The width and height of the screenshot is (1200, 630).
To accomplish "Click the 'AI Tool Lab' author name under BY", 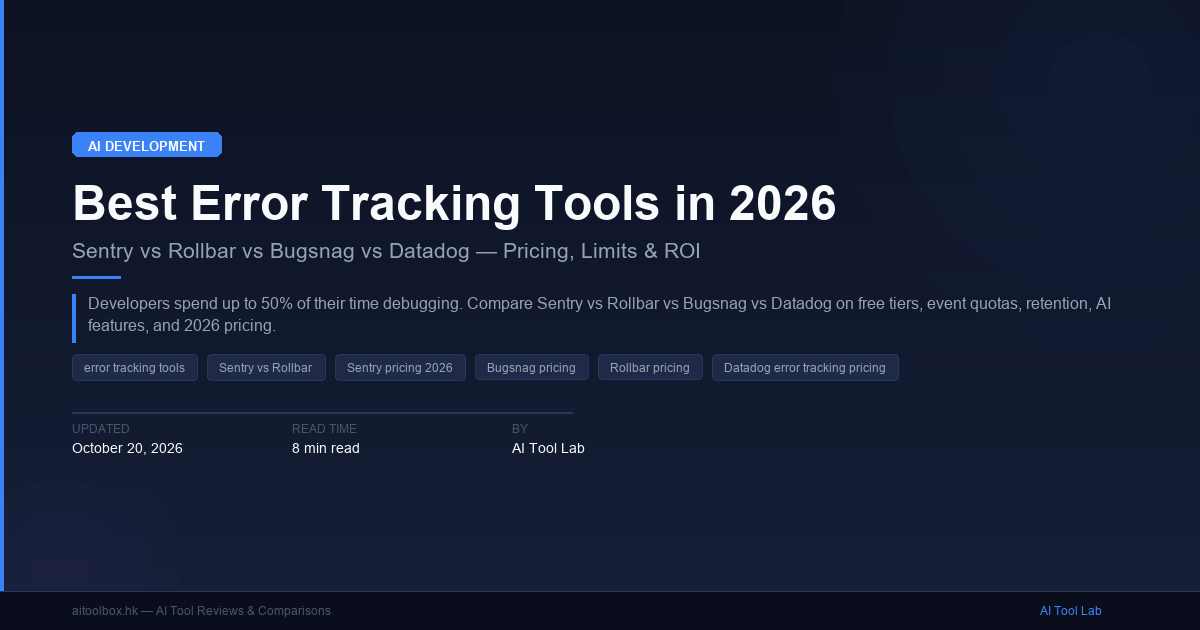I will 548,448.
